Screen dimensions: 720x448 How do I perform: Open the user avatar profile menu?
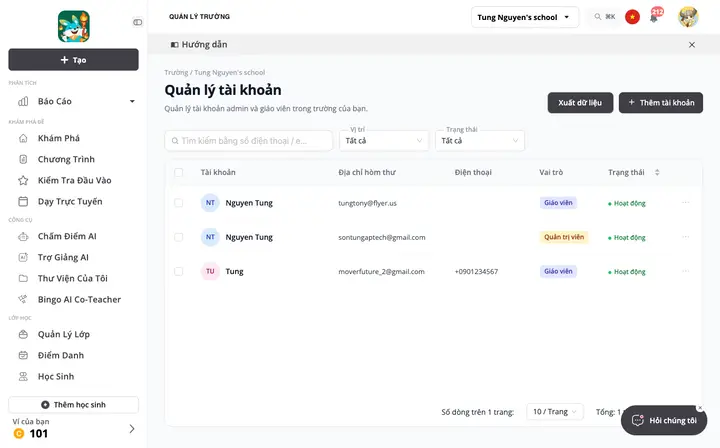pos(688,17)
